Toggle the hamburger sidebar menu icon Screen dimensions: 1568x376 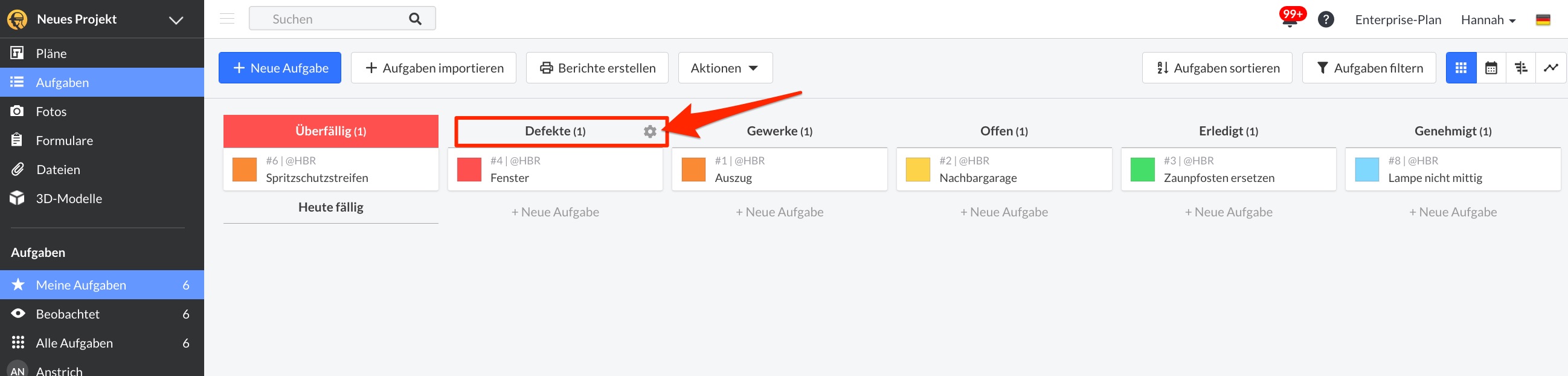[x=227, y=19]
